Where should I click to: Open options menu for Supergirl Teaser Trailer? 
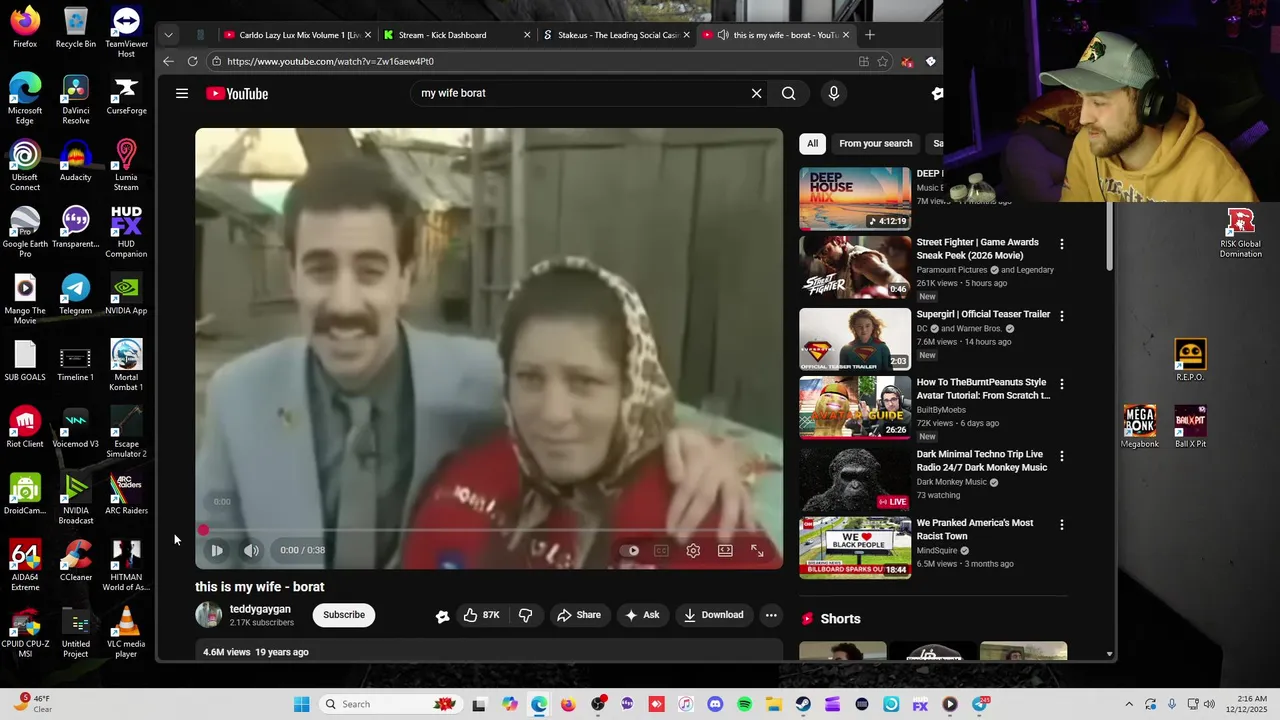(1062, 316)
